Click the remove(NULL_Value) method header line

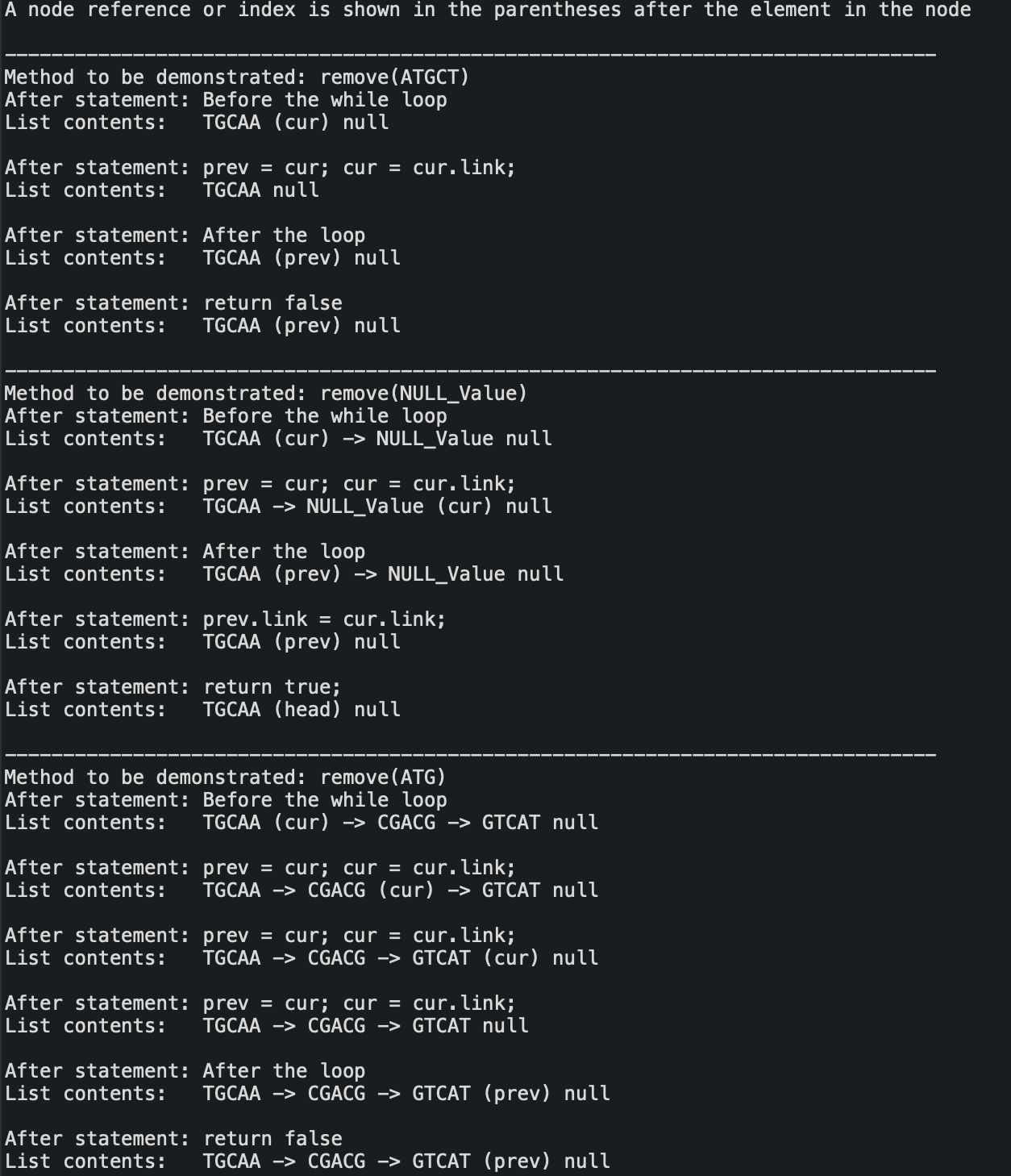266,394
